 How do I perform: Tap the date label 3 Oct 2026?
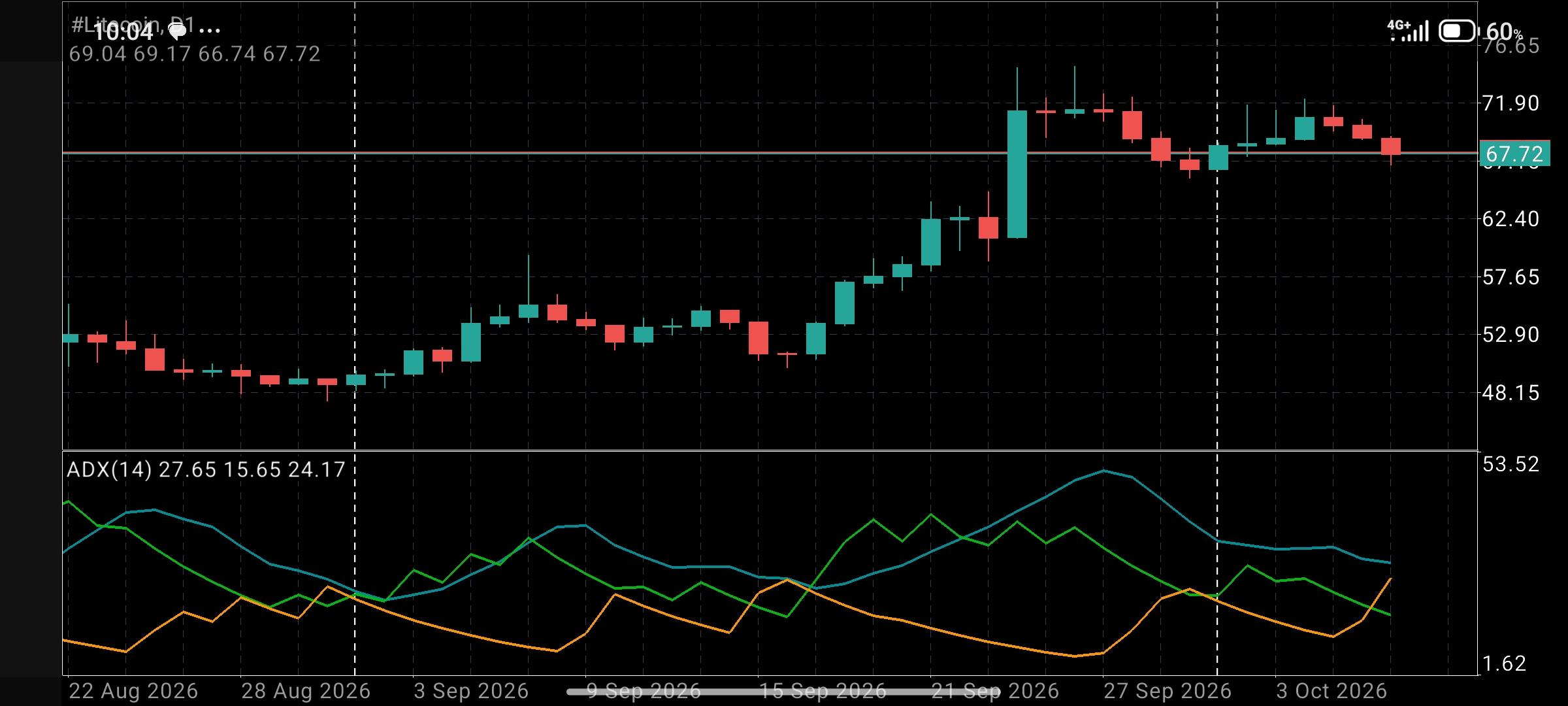pos(1331,691)
